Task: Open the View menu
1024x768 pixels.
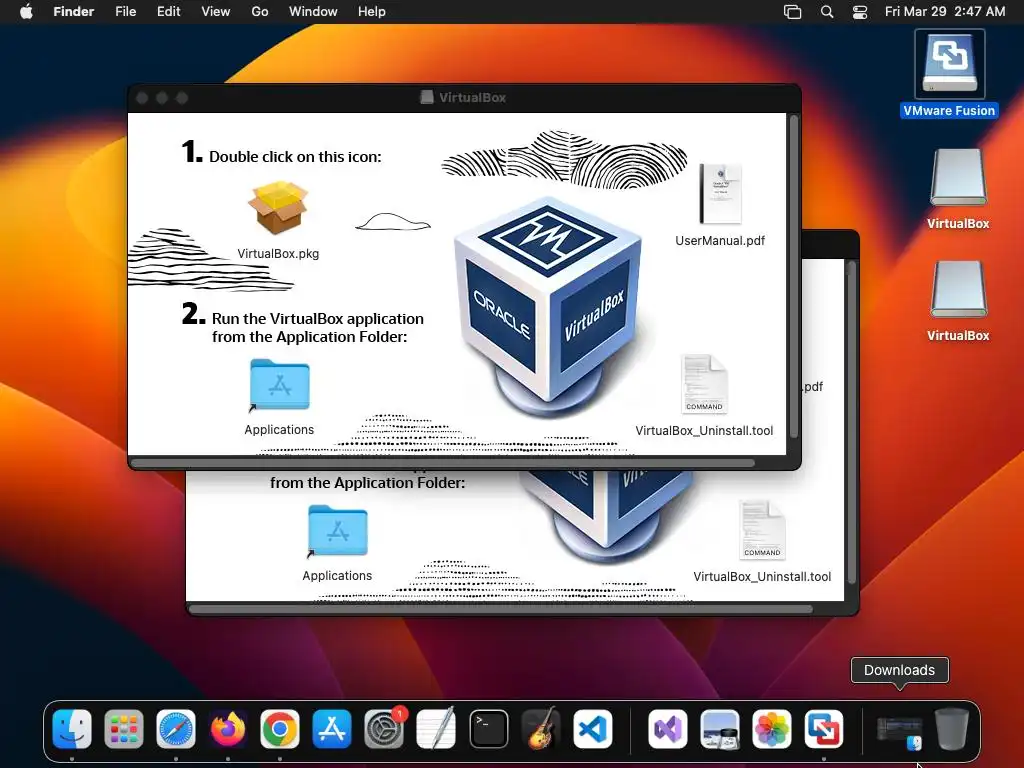Action: 216,12
